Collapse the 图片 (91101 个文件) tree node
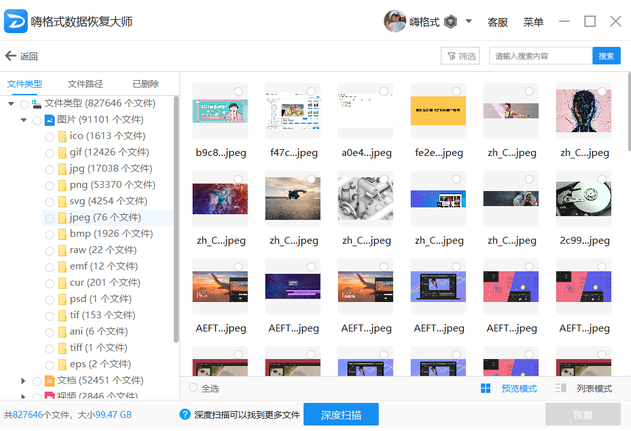Screen dimensions: 631x431 (x=24, y=120)
